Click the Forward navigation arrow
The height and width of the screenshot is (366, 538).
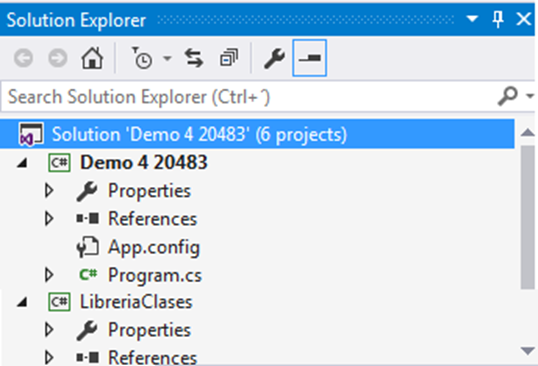click(x=57, y=58)
